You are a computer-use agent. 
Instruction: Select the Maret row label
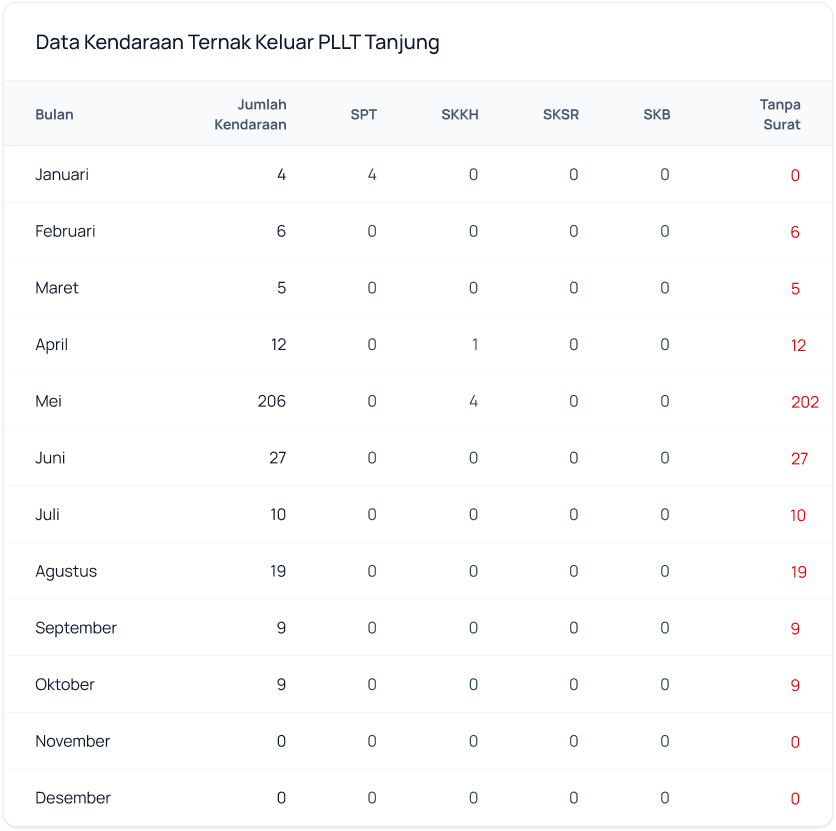(57, 288)
